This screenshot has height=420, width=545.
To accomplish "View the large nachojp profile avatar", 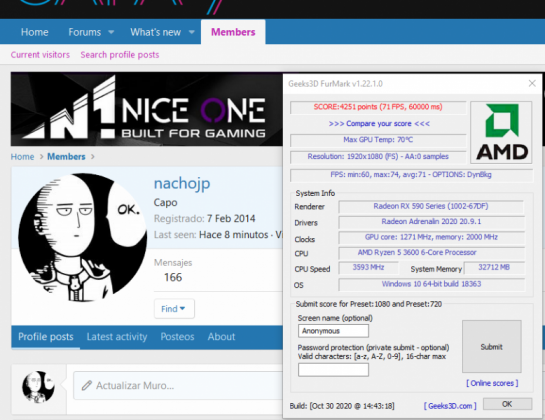I will click(83, 237).
